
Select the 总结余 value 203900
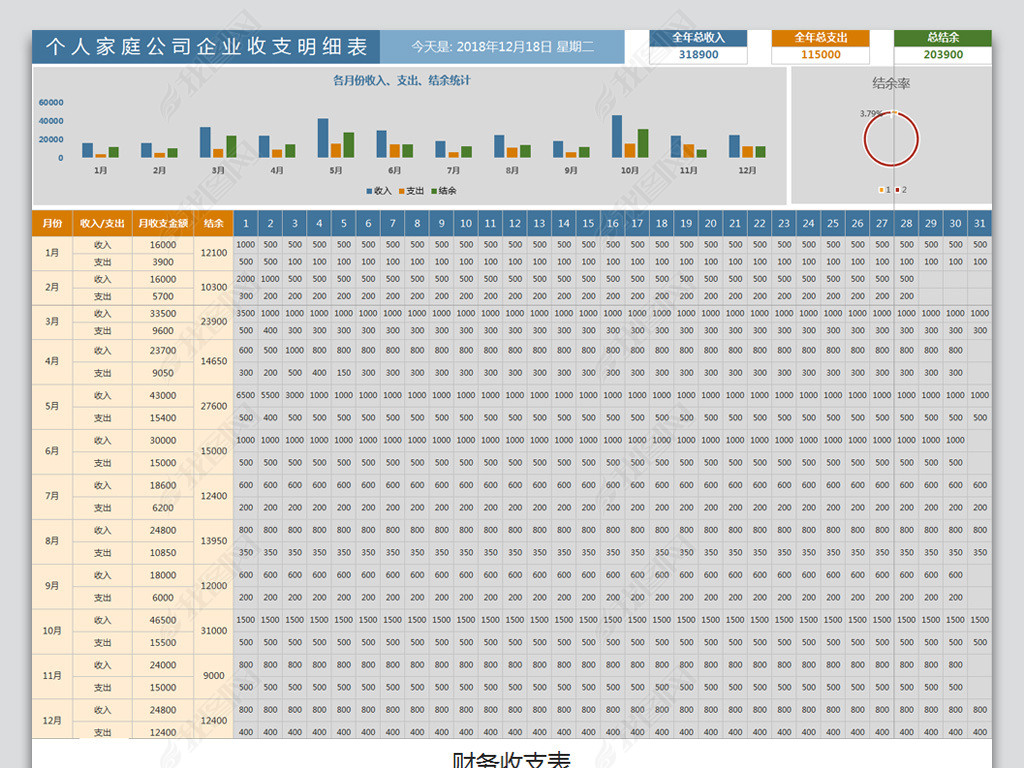(x=943, y=55)
